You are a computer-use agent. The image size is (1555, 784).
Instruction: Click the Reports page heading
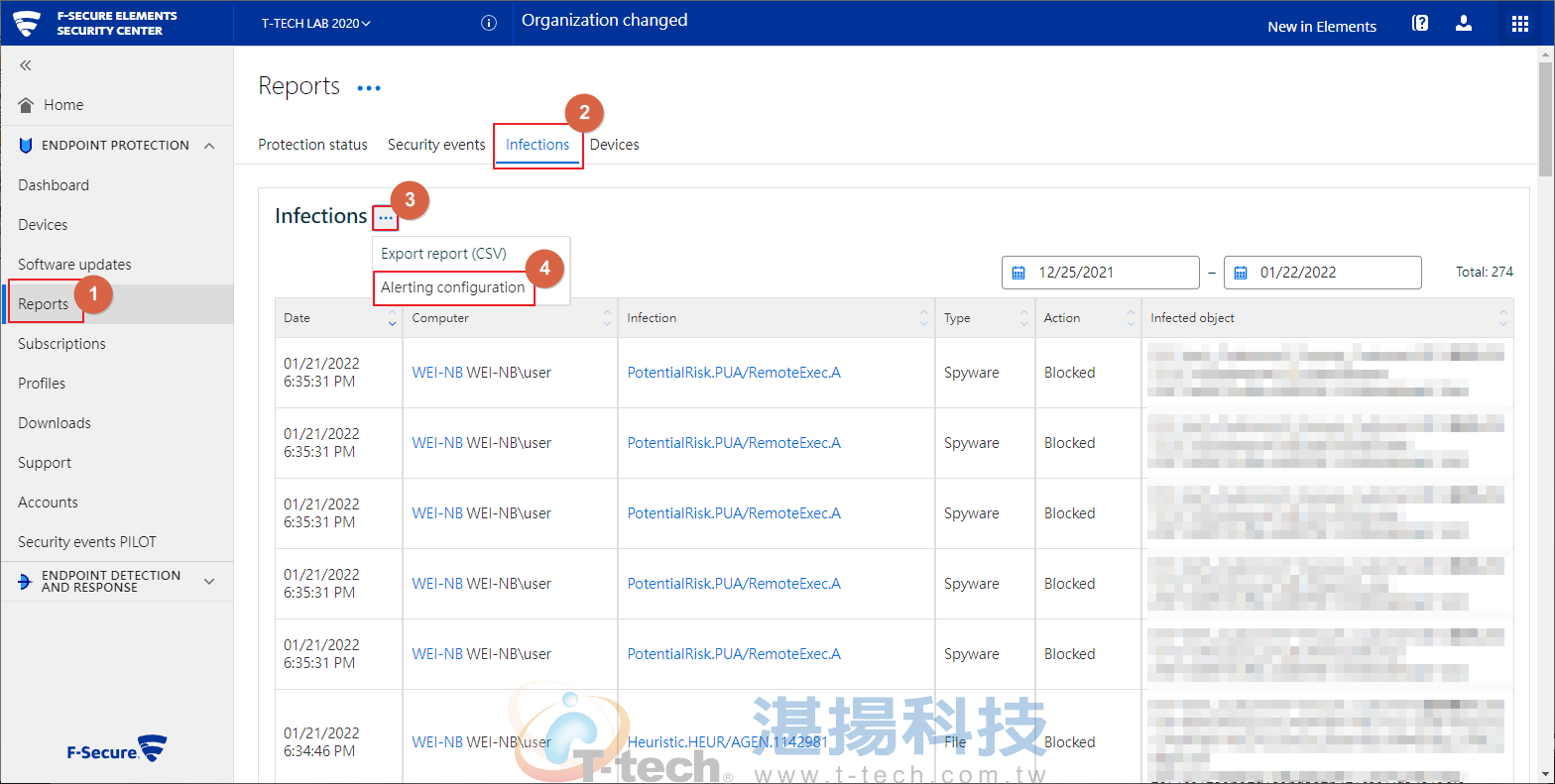pyautogui.click(x=299, y=86)
